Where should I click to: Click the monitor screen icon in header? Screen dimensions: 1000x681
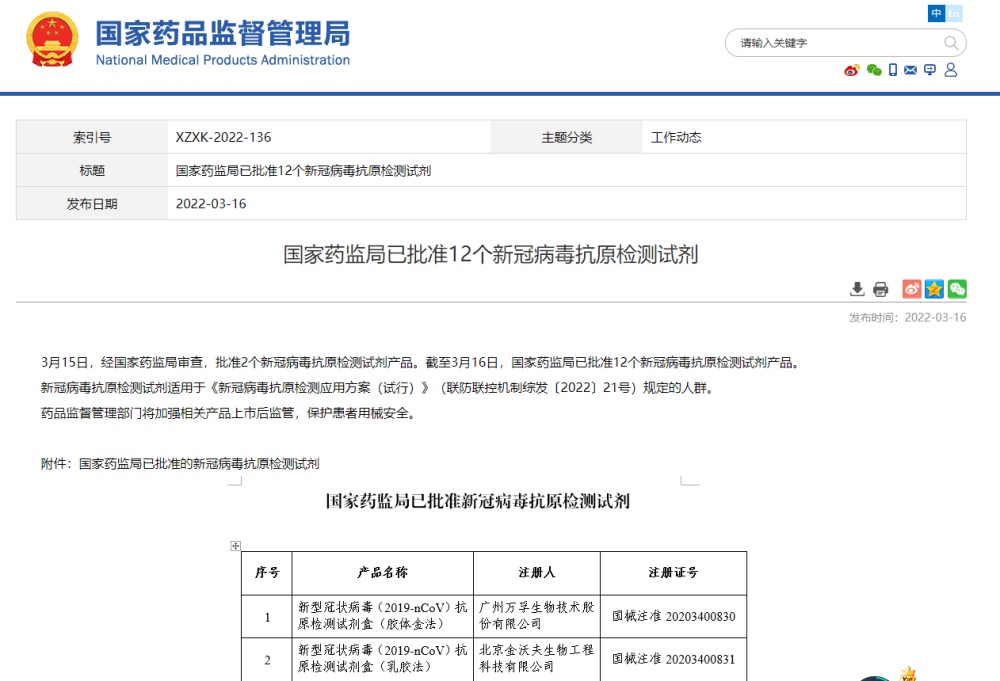click(x=930, y=70)
